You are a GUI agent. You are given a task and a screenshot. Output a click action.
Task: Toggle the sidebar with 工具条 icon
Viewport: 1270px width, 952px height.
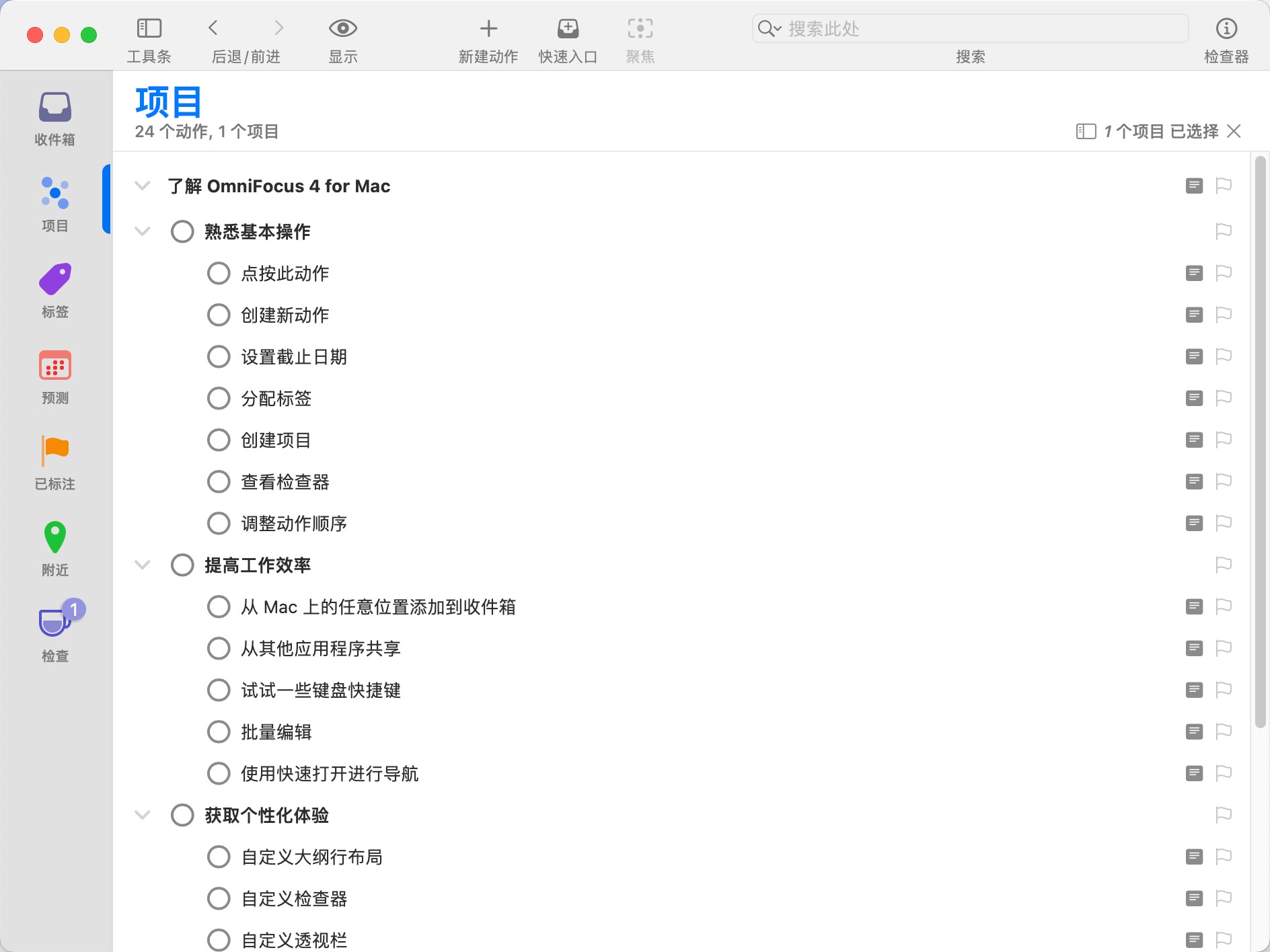click(x=149, y=28)
